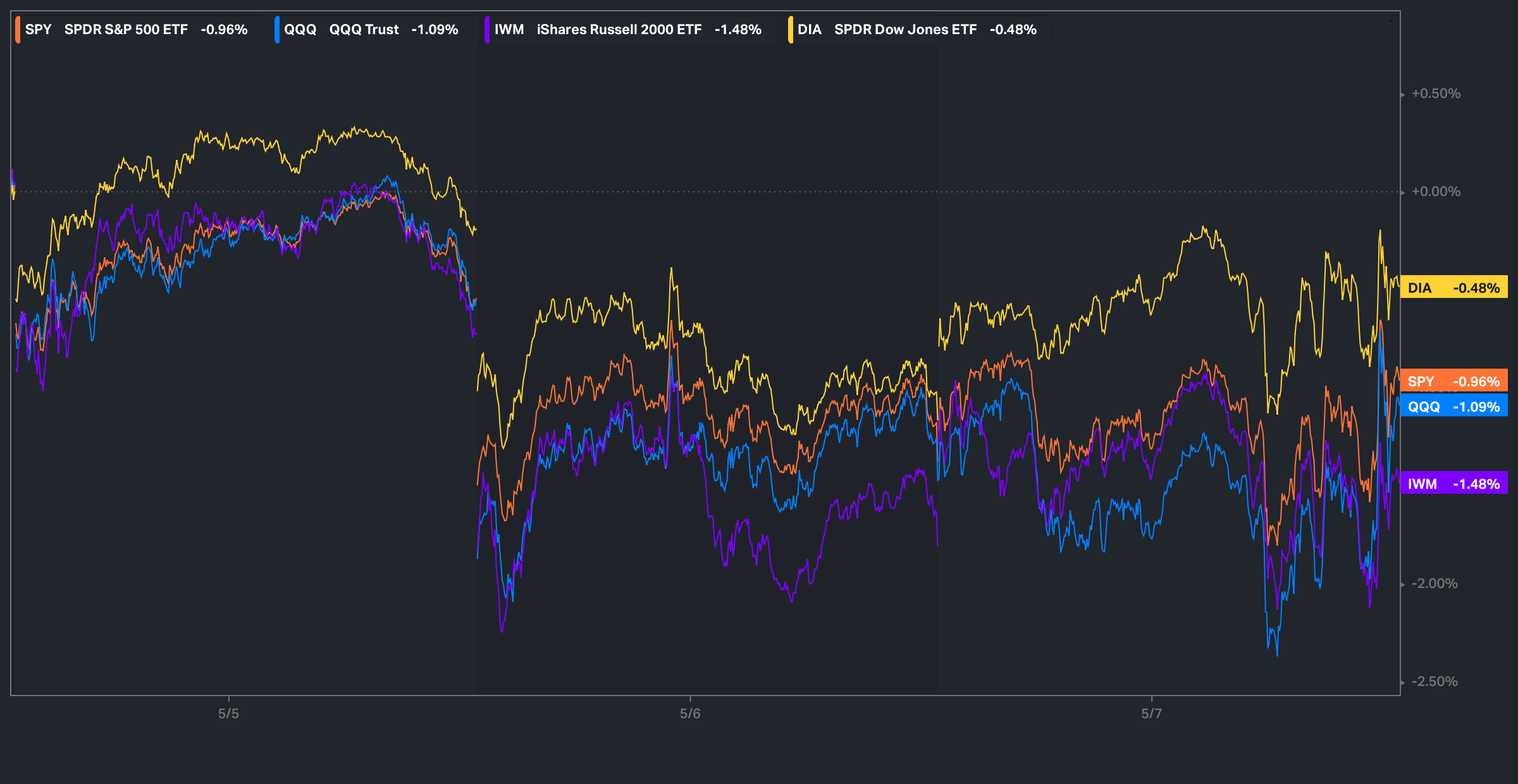Click the blue QQQ color bar in legend
The width and height of the screenshot is (1518, 784).
(x=277, y=30)
